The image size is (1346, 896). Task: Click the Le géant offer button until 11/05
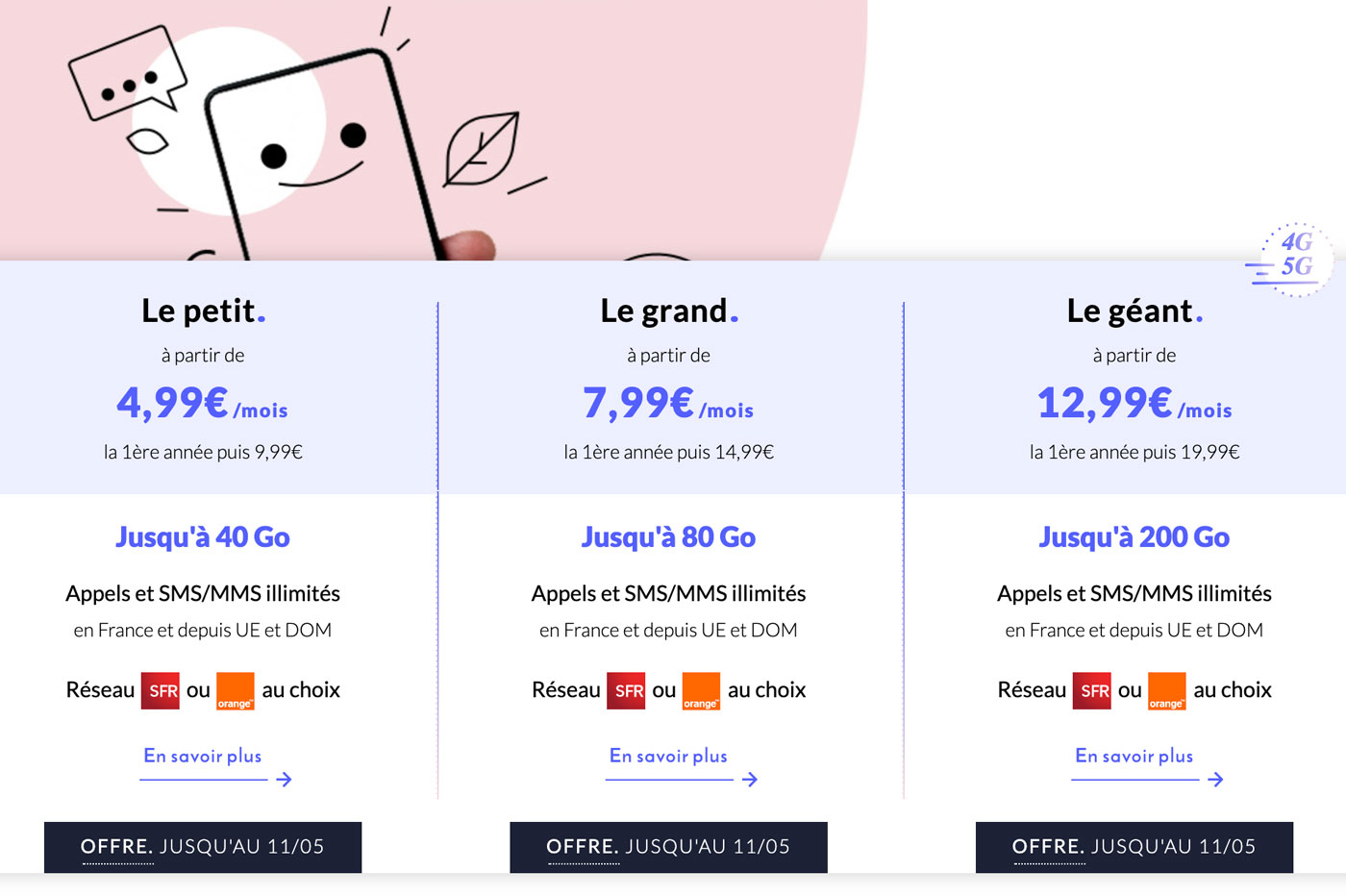(1134, 847)
